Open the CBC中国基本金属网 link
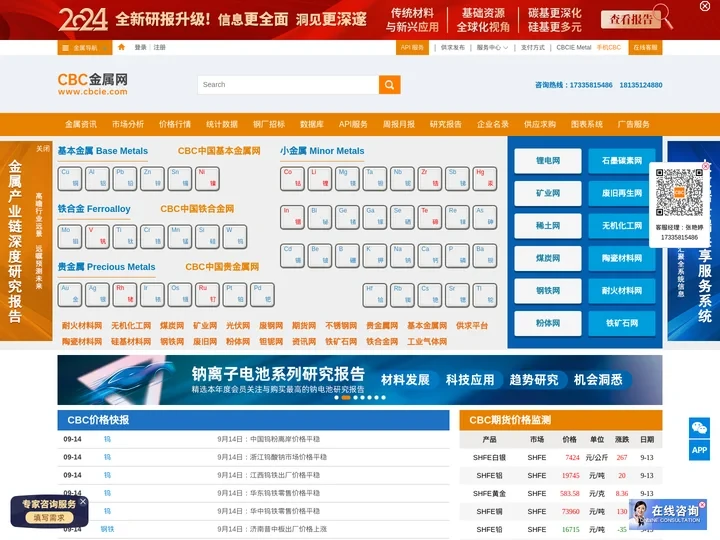This screenshot has width=720, height=540. 219,151
